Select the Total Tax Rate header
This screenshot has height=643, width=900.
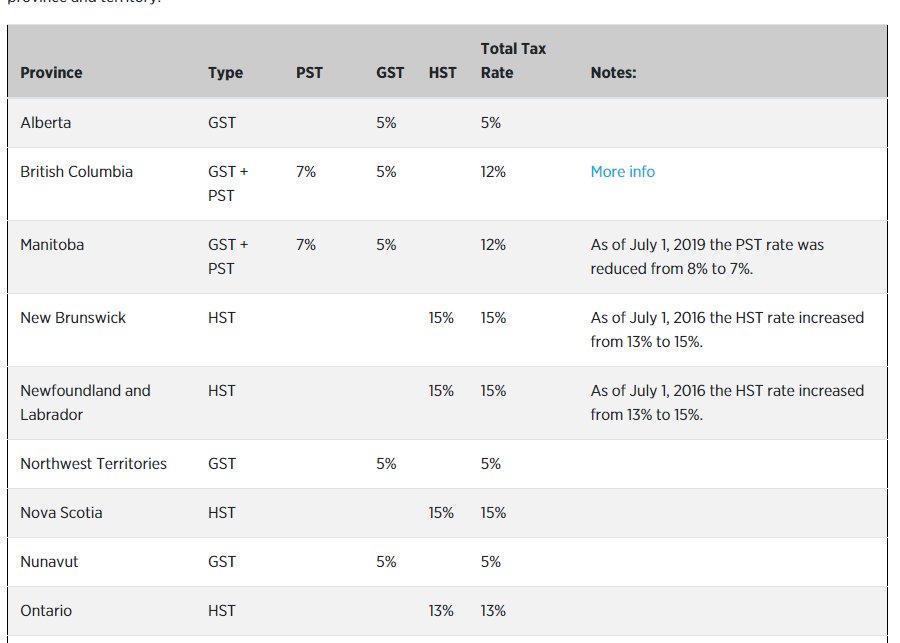click(513, 61)
